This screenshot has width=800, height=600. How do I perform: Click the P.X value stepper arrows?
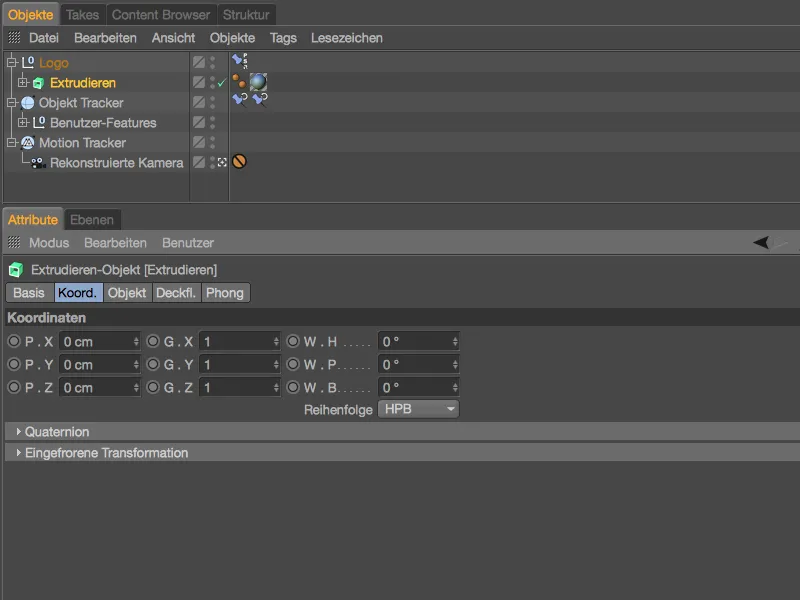click(136, 341)
